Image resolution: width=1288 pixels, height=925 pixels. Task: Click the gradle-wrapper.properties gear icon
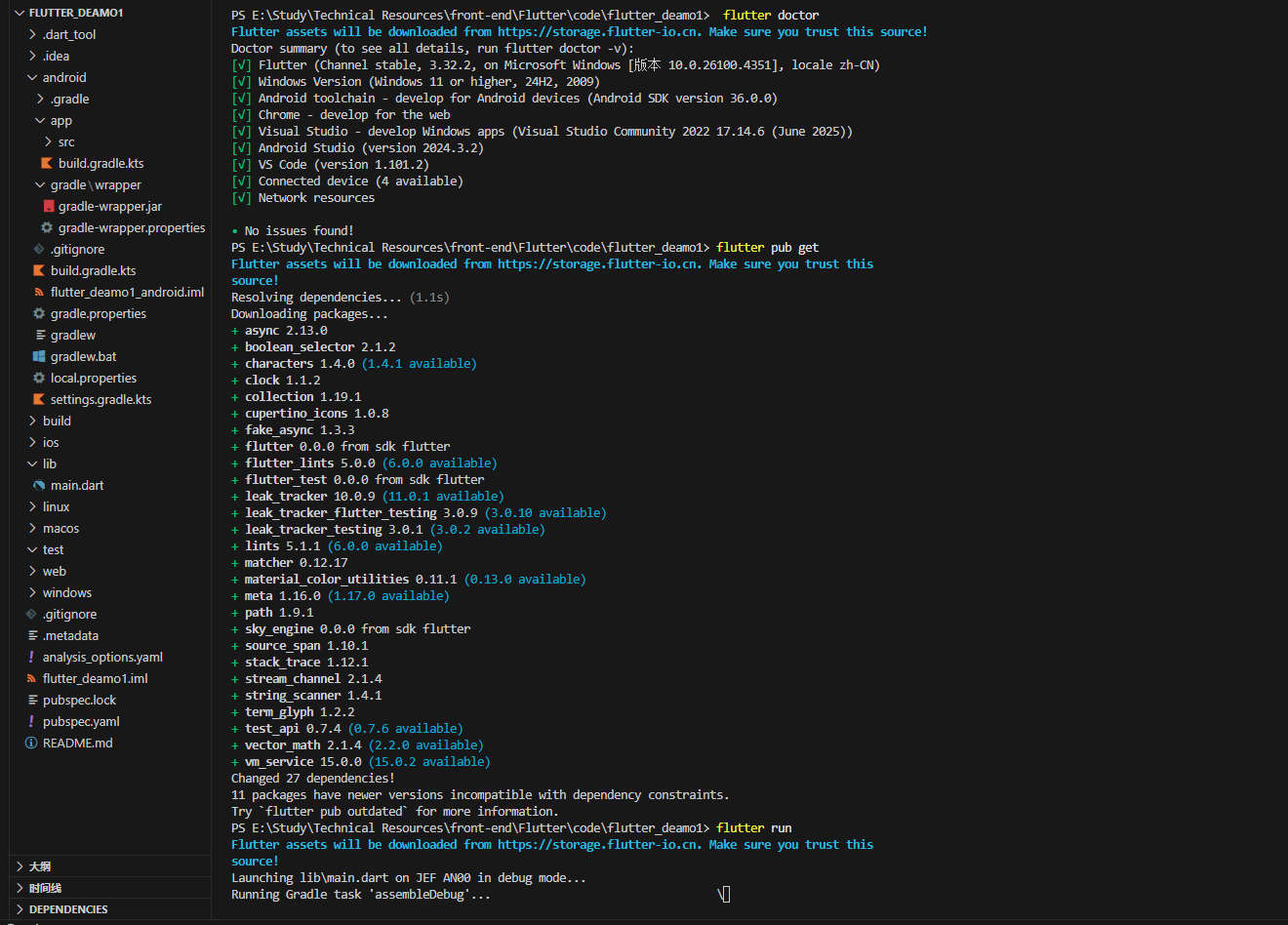click(x=47, y=227)
